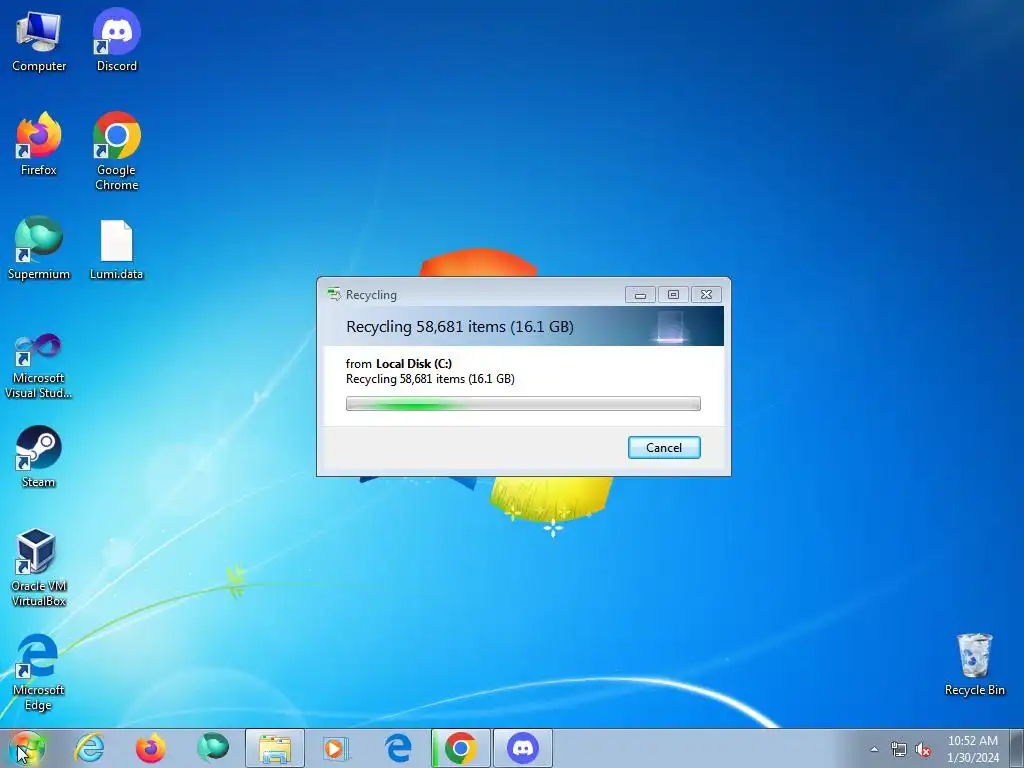Click the 'Local Disk (C:)' source text
Viewport: 1024px width, 768px height.
point(414,364)
